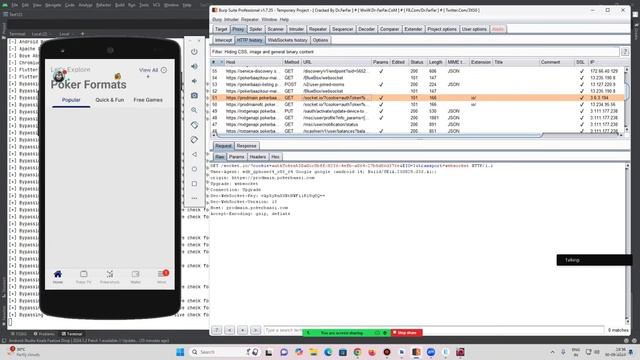Click the Burp search term input field
Screen dimensions: 640x360
tap(434, 330)
